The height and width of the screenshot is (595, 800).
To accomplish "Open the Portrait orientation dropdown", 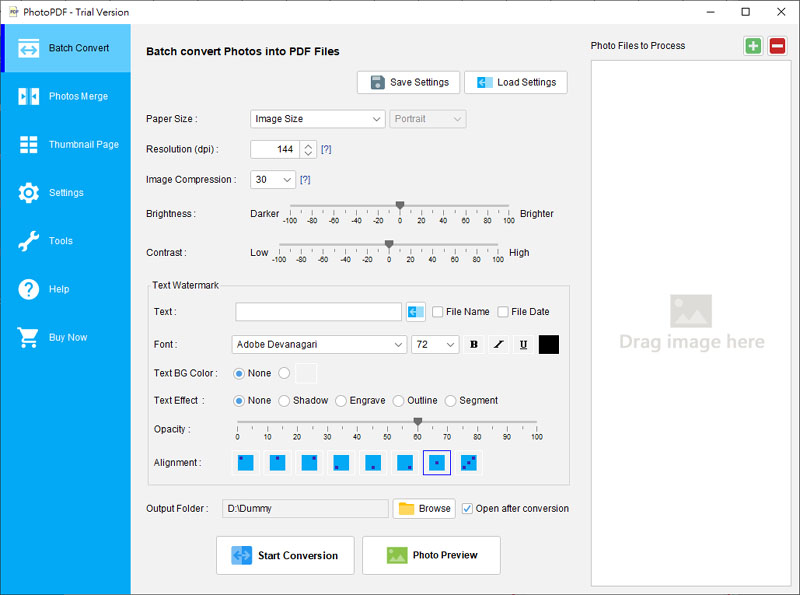I will pyautogui.click(x=428, y=119).
